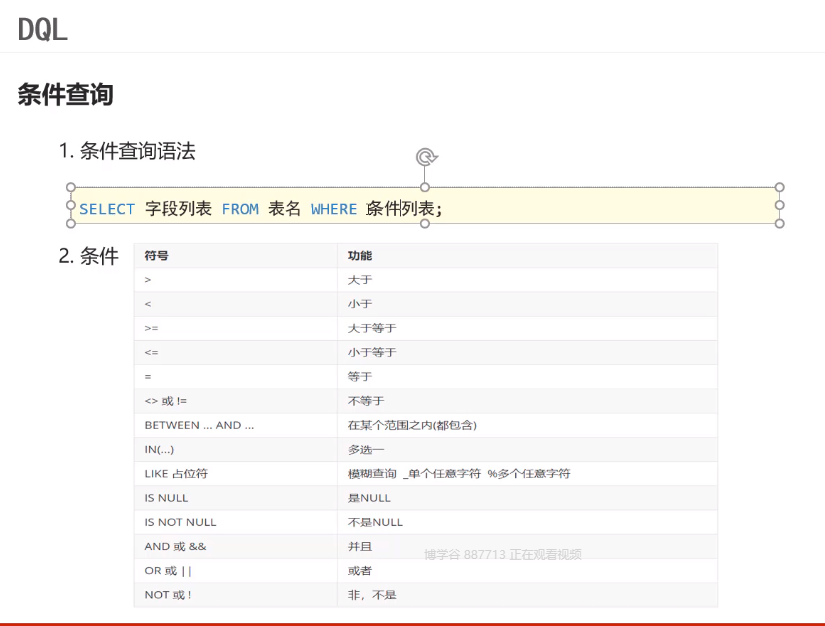Click the top-left resize handle of the SELECT text box
825x626 pixels.
tap(71, 187)
